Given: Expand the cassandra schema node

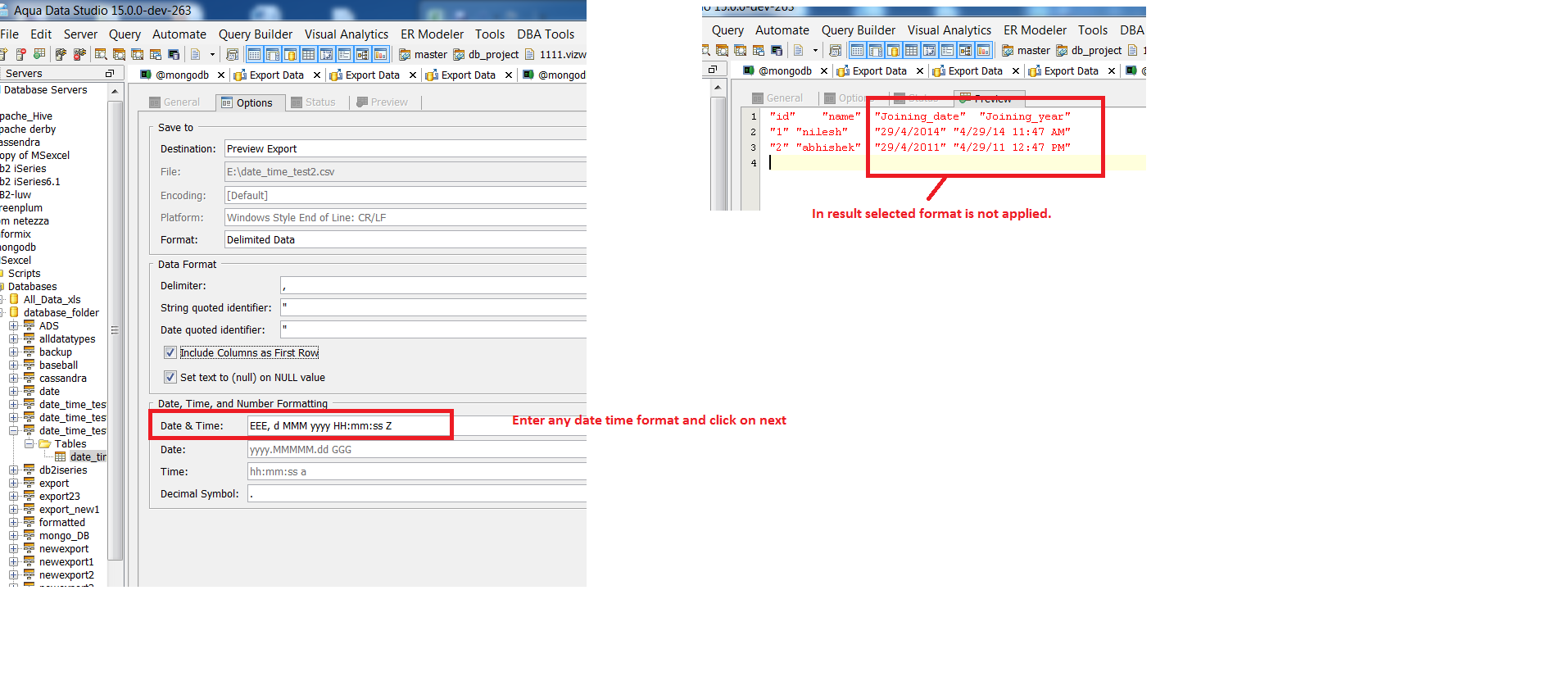Looking at the screenshot, I should pyautogui.click(x=14, y=379).
